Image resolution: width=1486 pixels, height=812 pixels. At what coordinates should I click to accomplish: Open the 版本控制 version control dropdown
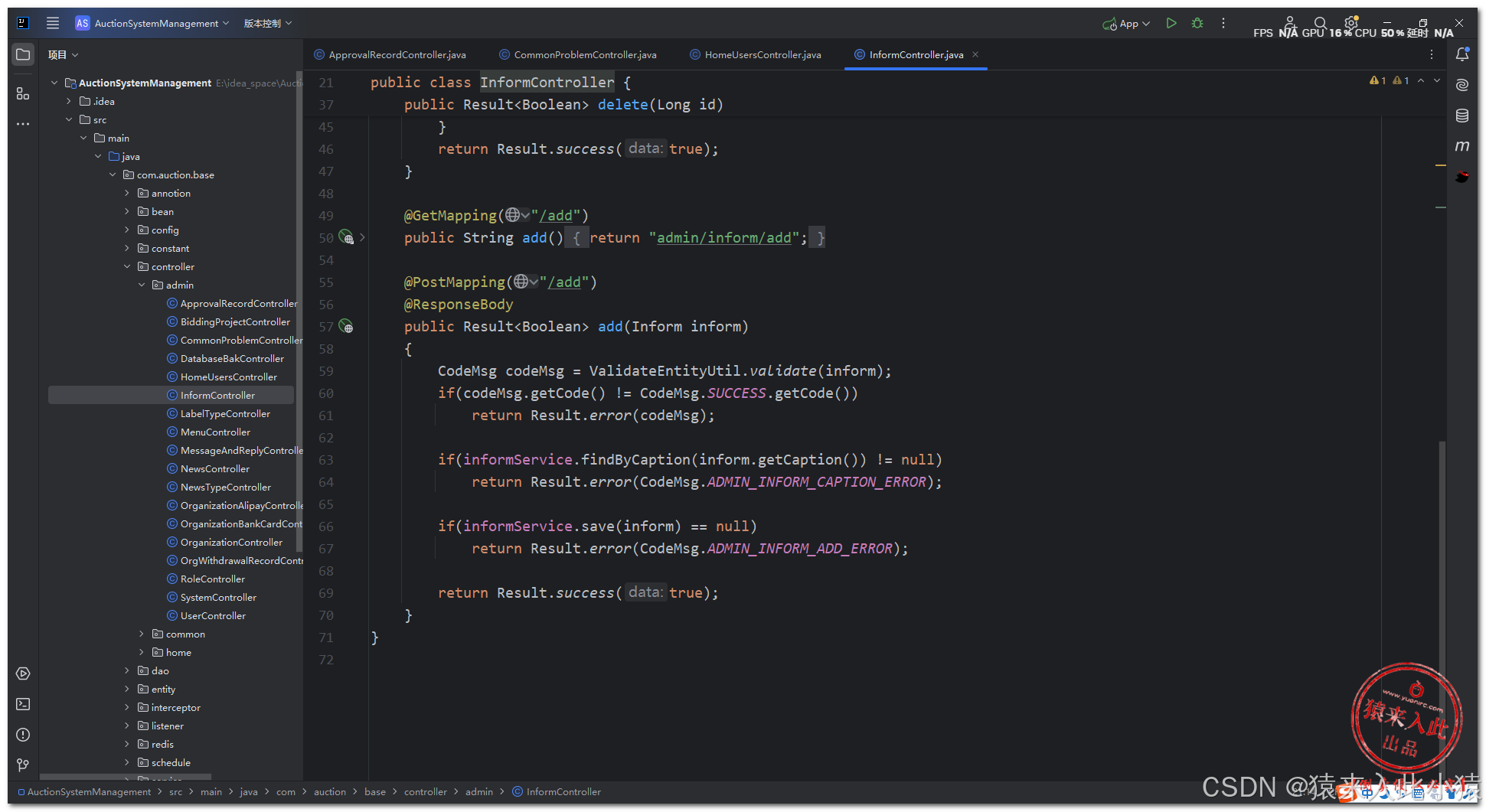[x=268, y=23]
